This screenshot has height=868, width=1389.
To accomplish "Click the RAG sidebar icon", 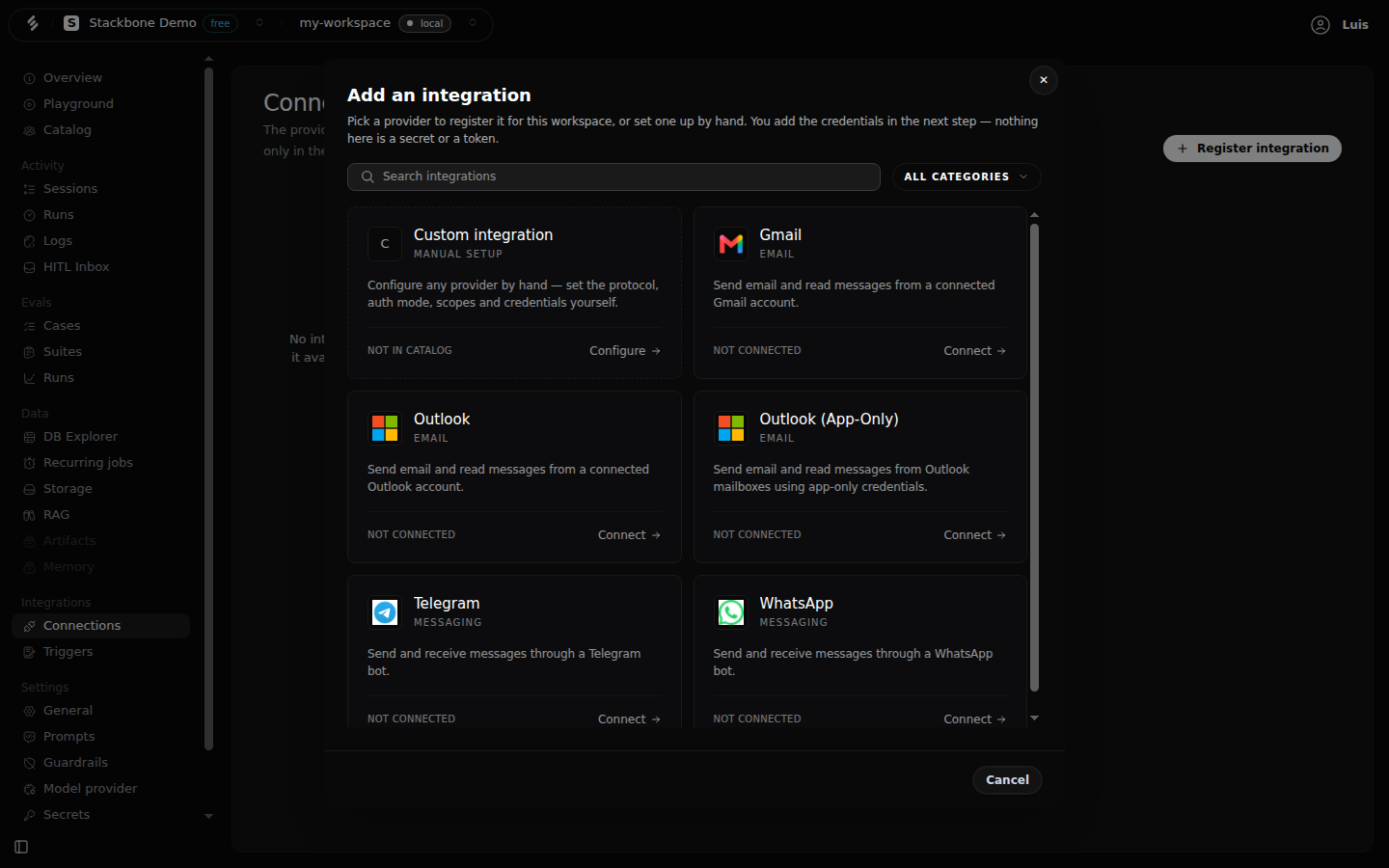I will point(30,515).
